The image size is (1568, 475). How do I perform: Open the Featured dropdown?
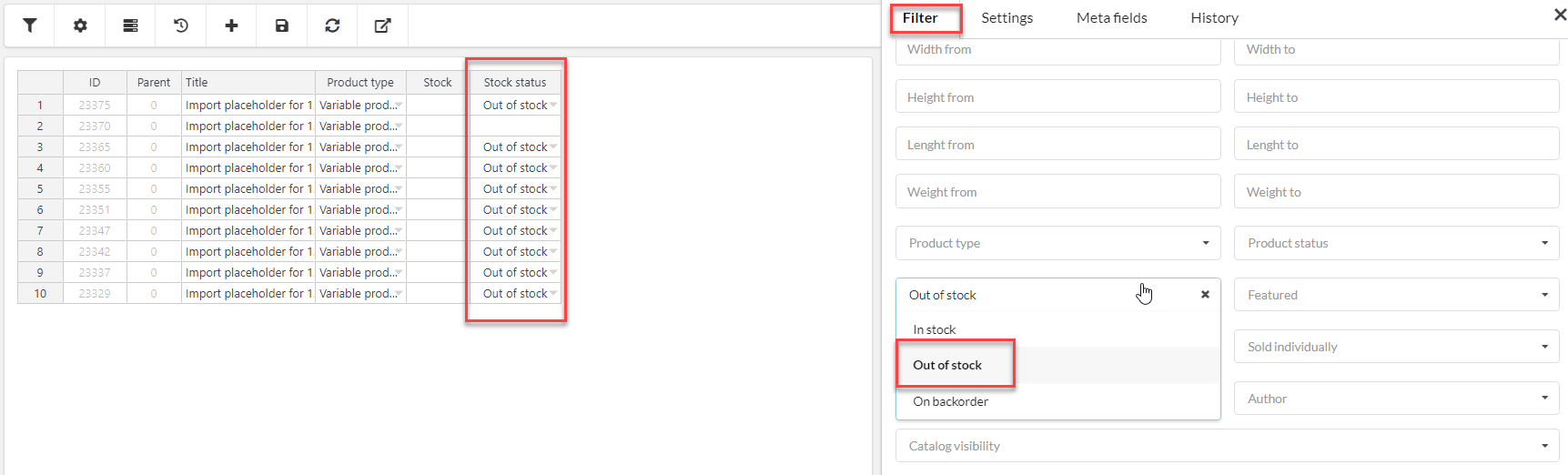click(x=1397, y=295)
